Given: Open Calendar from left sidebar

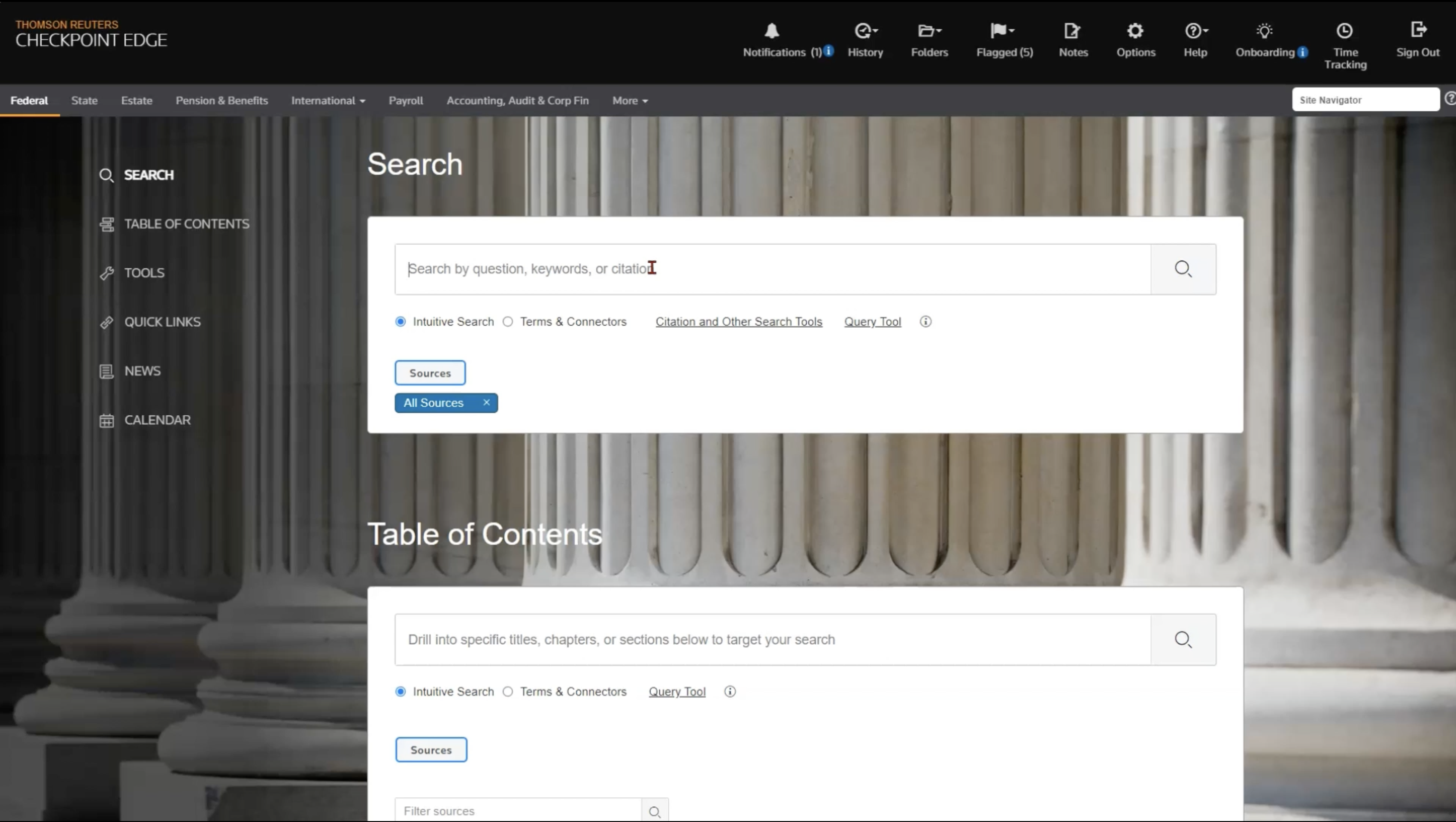Looking at the screenshot, I should click(156, 420).
